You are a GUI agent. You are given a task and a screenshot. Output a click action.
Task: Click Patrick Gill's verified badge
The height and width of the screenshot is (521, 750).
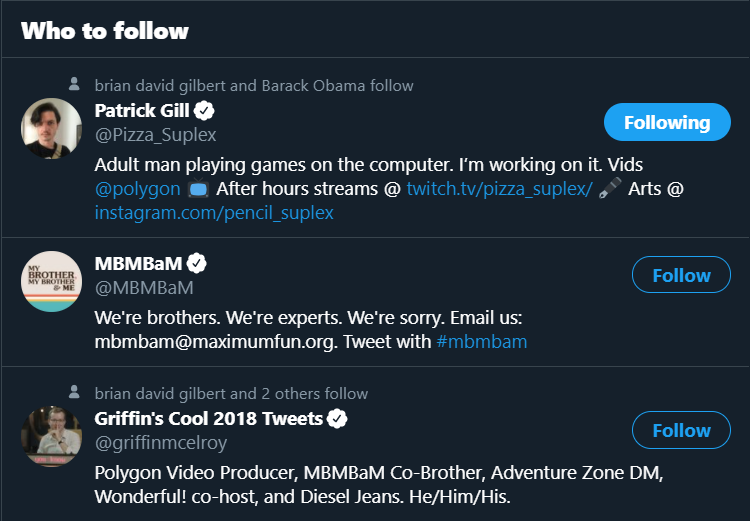tap(205, 110)
